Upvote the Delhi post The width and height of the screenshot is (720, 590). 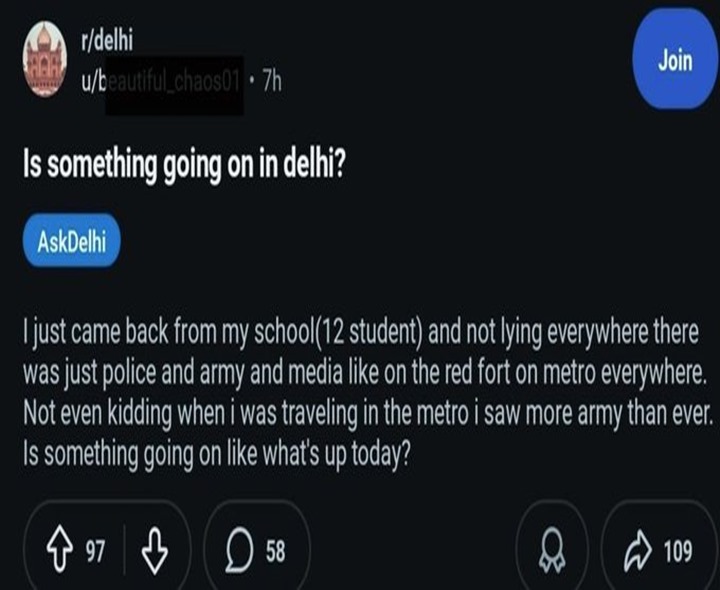62,551
